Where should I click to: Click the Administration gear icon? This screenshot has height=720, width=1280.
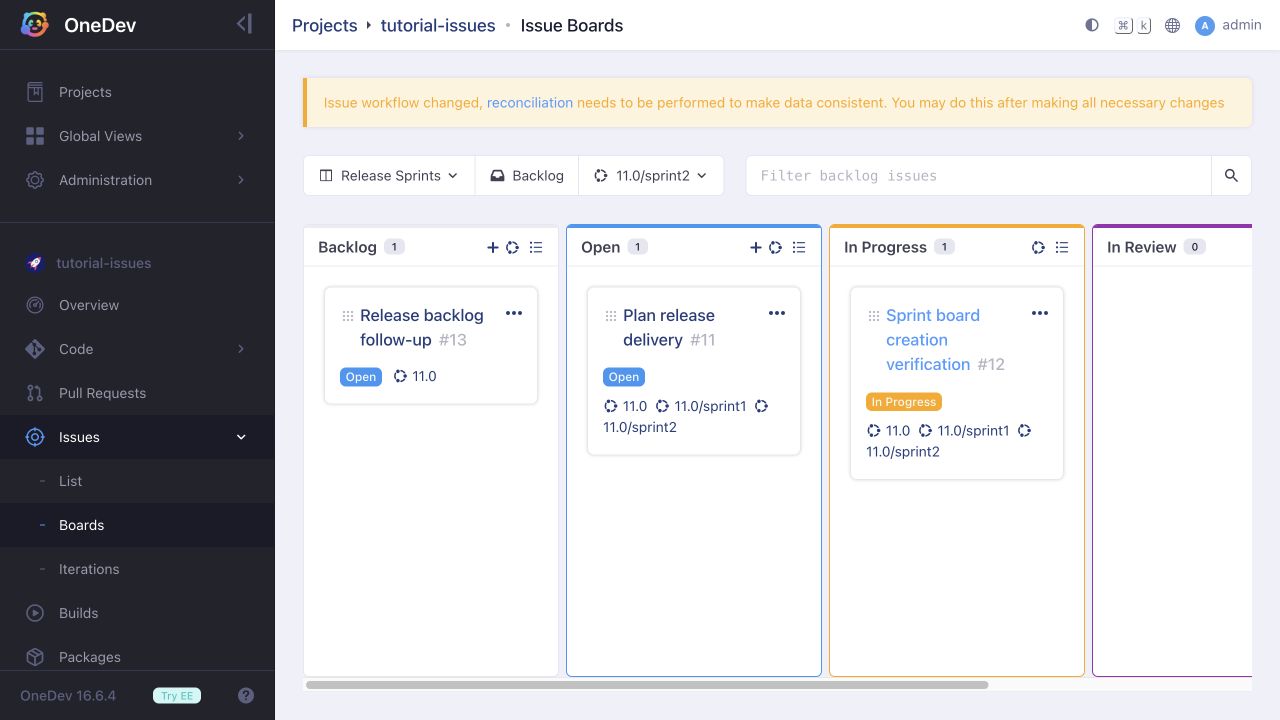click(x=35, y=180)
